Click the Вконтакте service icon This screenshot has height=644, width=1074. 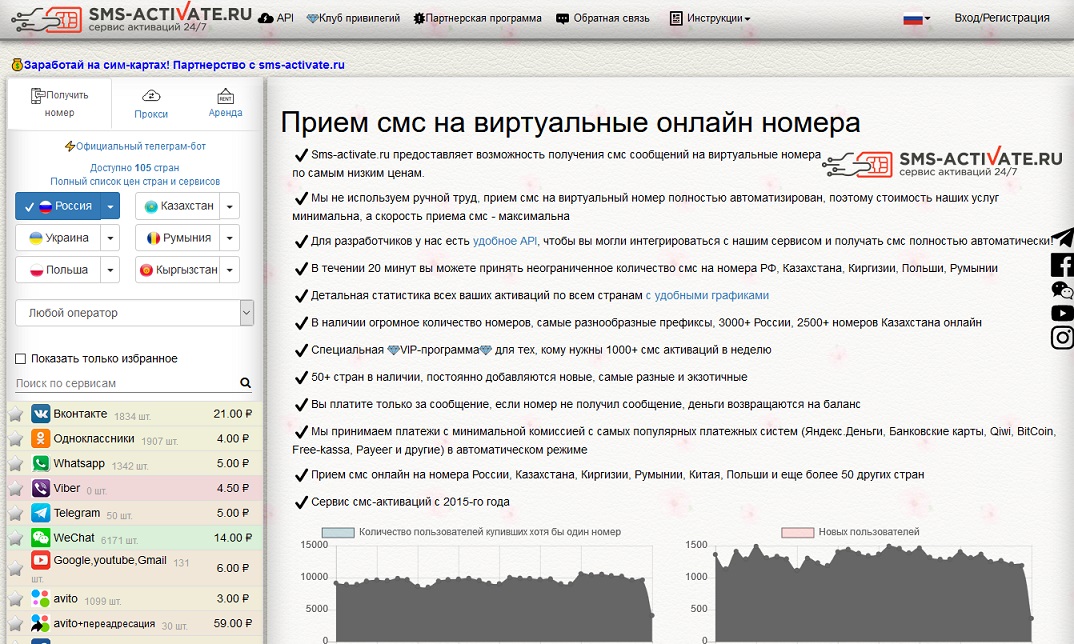tap(40, 414)
